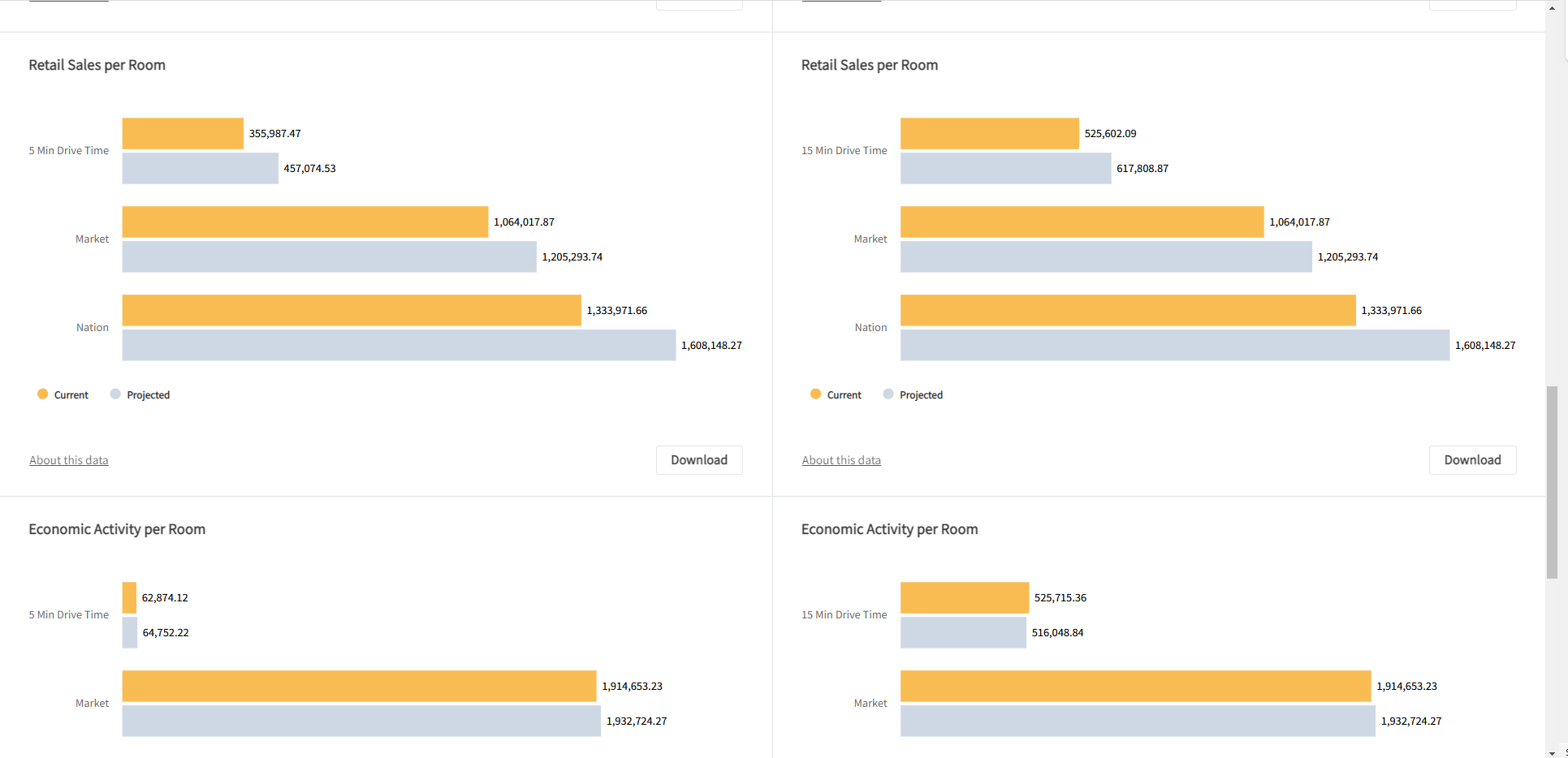Screen dimensions: 1568x758
Task: Select the gray bar labeled 457,074.53
Action: pyautogui.click(x=200, y=169)
